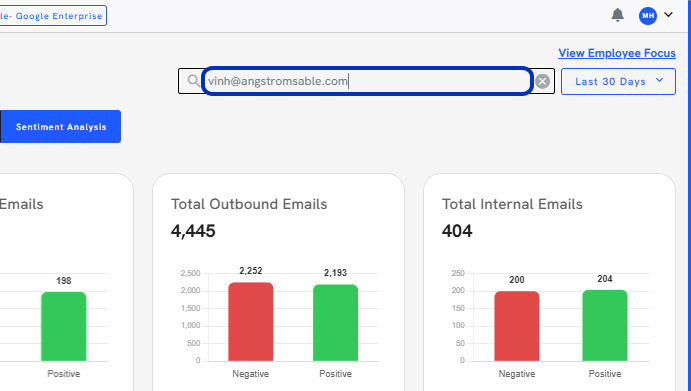Click the 2,252 bar value label
Image resolution: width=691 pixels, height=391 pixels.
(251, 271)
